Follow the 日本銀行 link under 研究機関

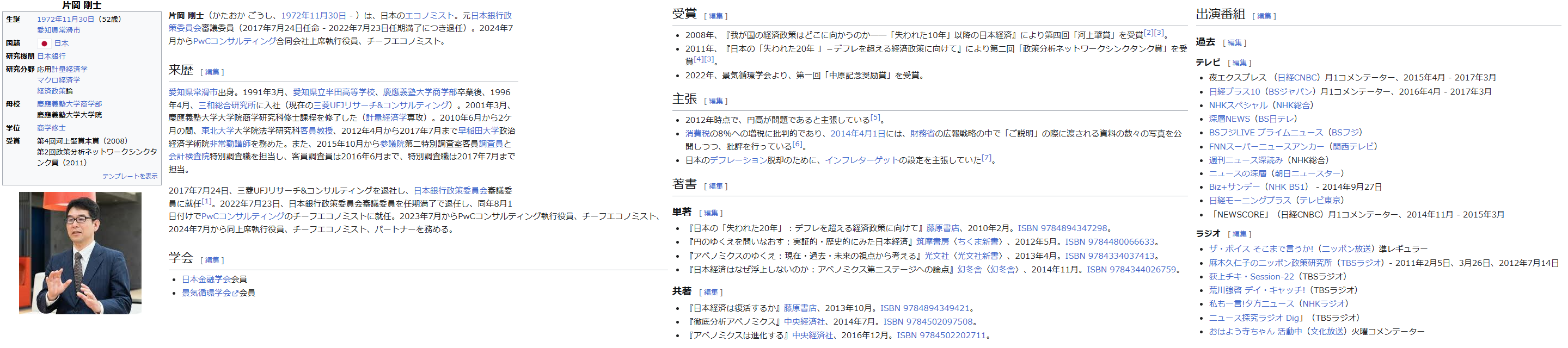coord(51,56)
